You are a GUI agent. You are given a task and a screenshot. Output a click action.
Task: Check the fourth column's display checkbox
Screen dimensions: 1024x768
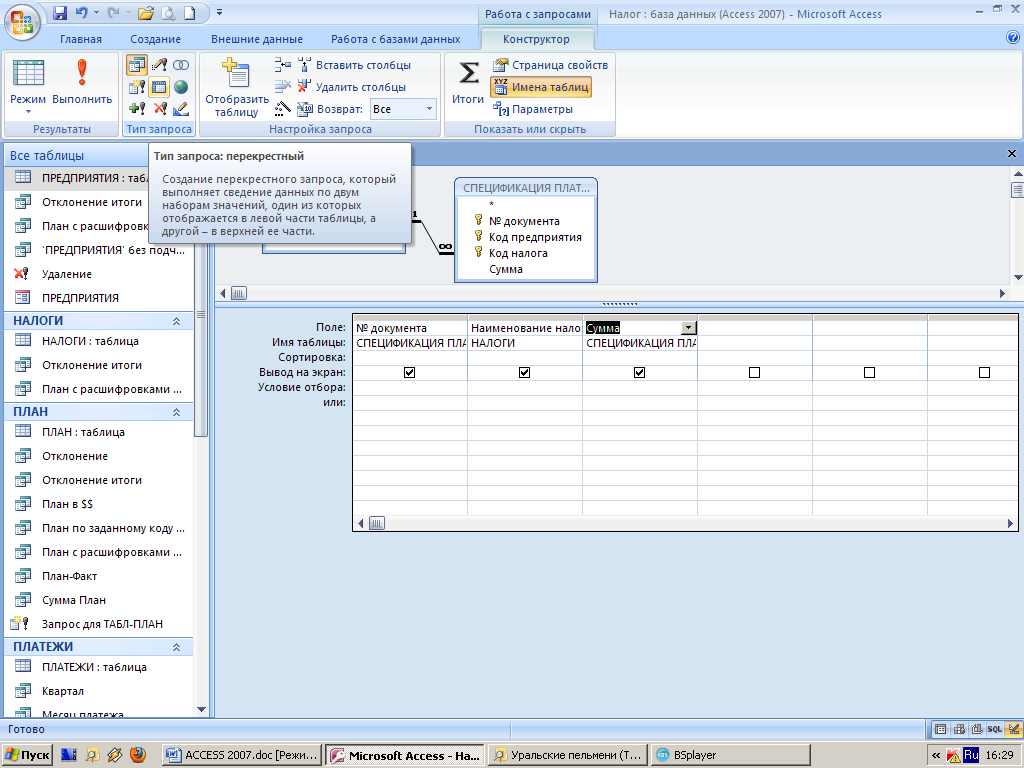coord(754,372)
